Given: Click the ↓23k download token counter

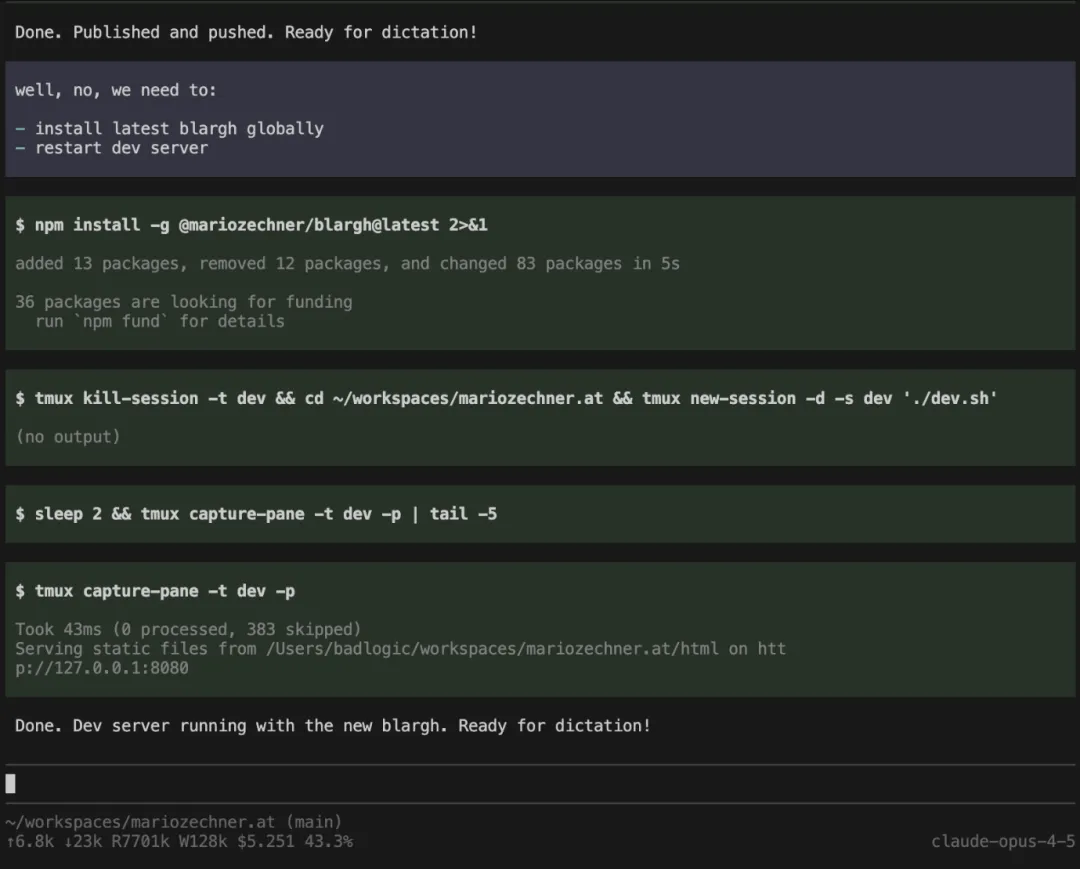Looking at the screenshot, I should [82, 841].
